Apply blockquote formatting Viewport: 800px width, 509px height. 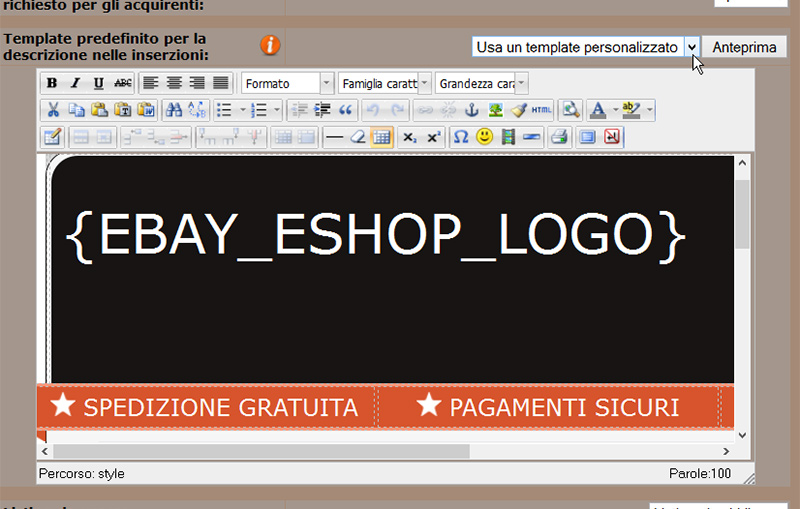346,110
